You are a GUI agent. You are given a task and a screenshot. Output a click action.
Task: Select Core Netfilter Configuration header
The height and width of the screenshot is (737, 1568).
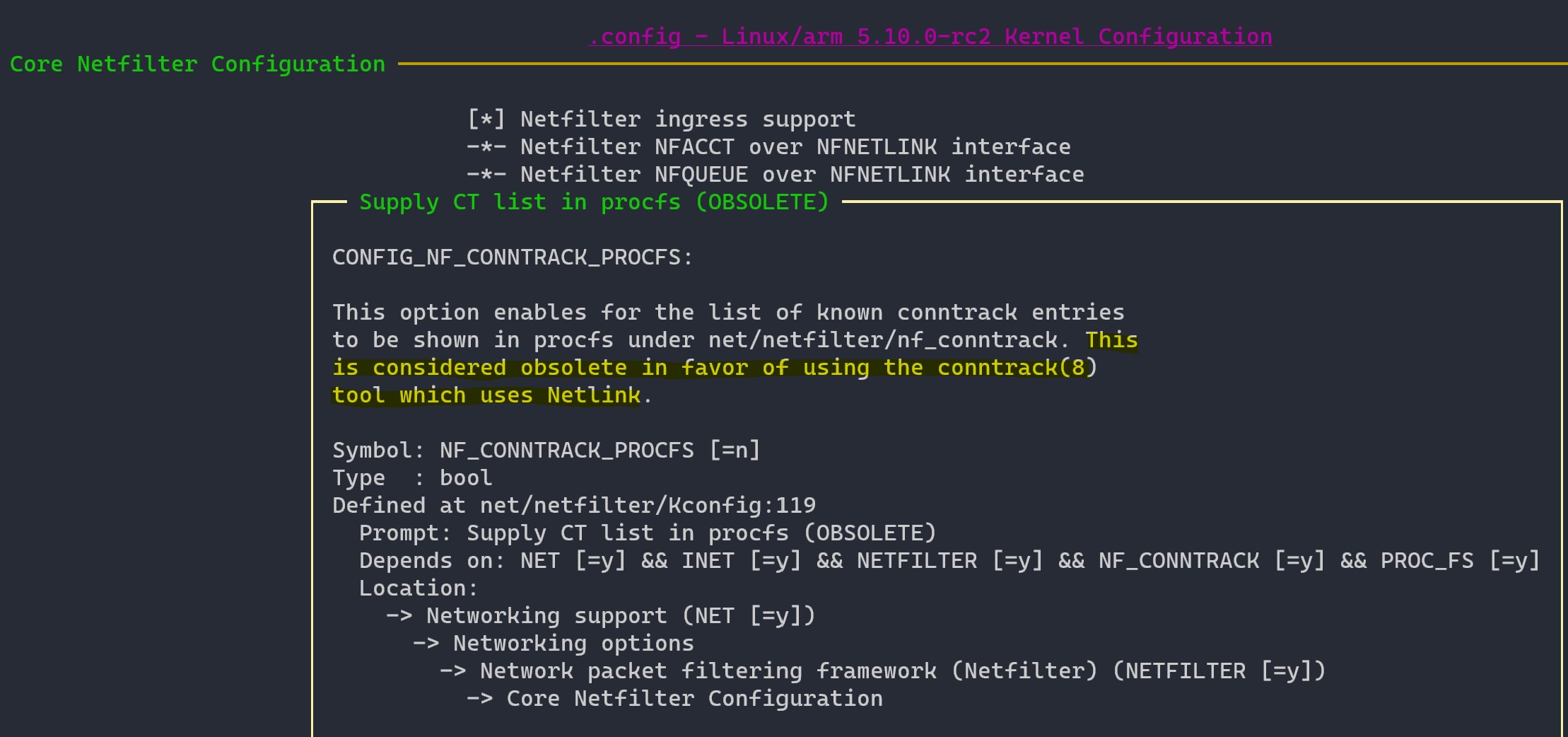pos(197,64)
